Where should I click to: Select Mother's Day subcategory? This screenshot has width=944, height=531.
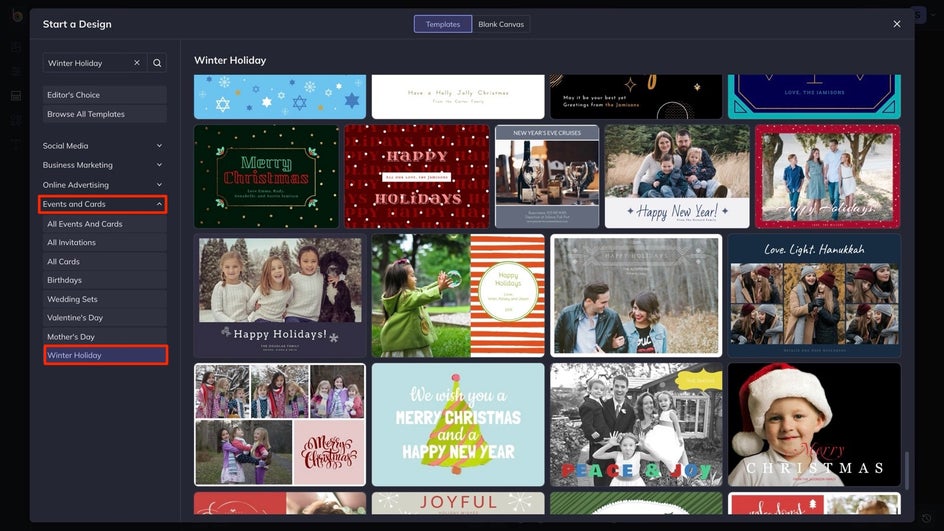pos(105,337)
